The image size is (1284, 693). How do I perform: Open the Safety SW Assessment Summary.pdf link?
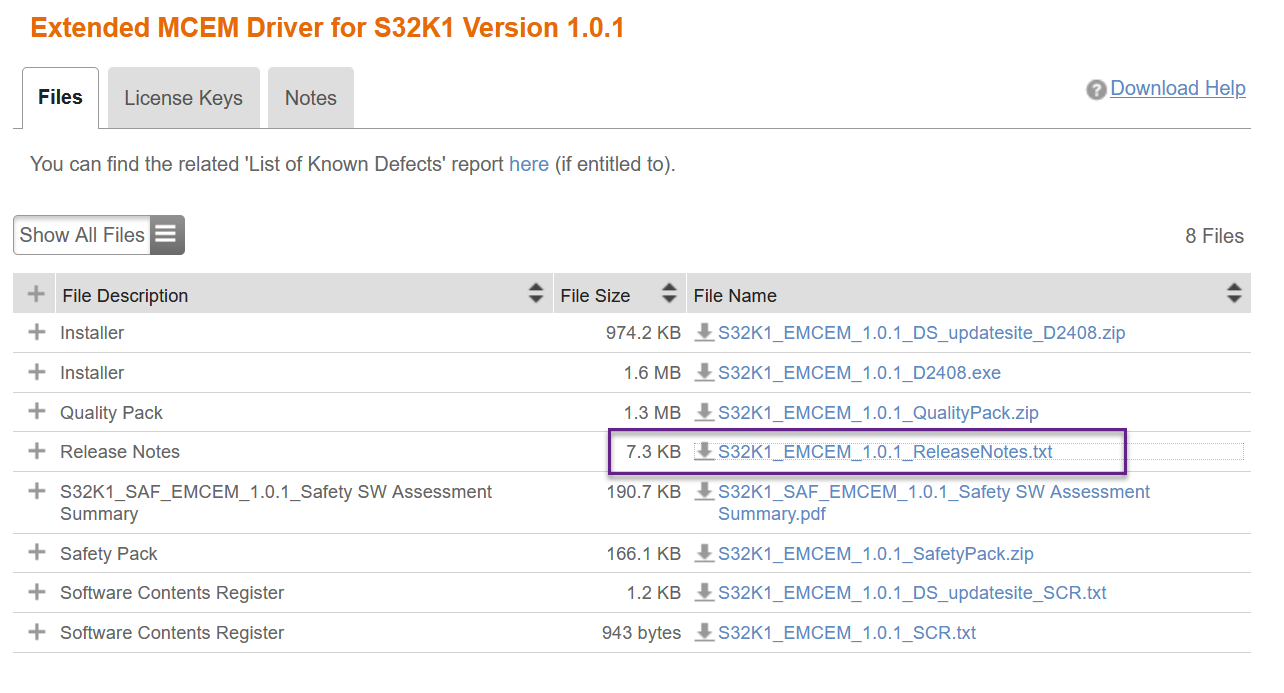click(934, 503)
